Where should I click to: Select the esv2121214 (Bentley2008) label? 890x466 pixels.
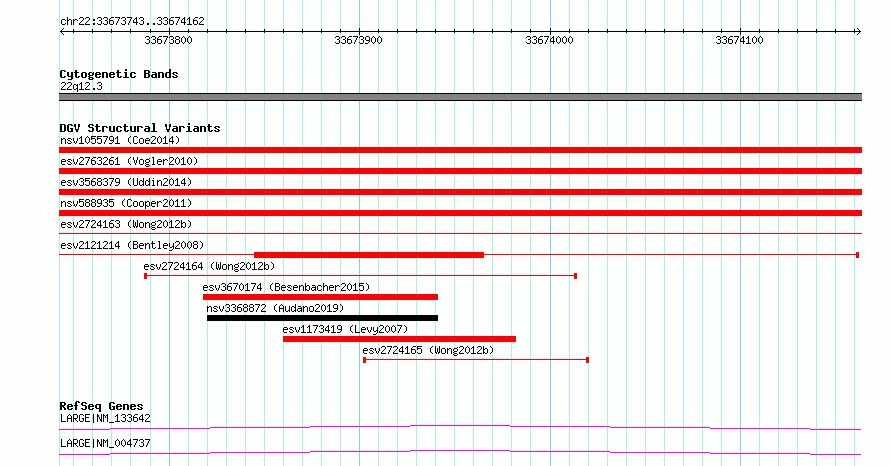point(132,245)
